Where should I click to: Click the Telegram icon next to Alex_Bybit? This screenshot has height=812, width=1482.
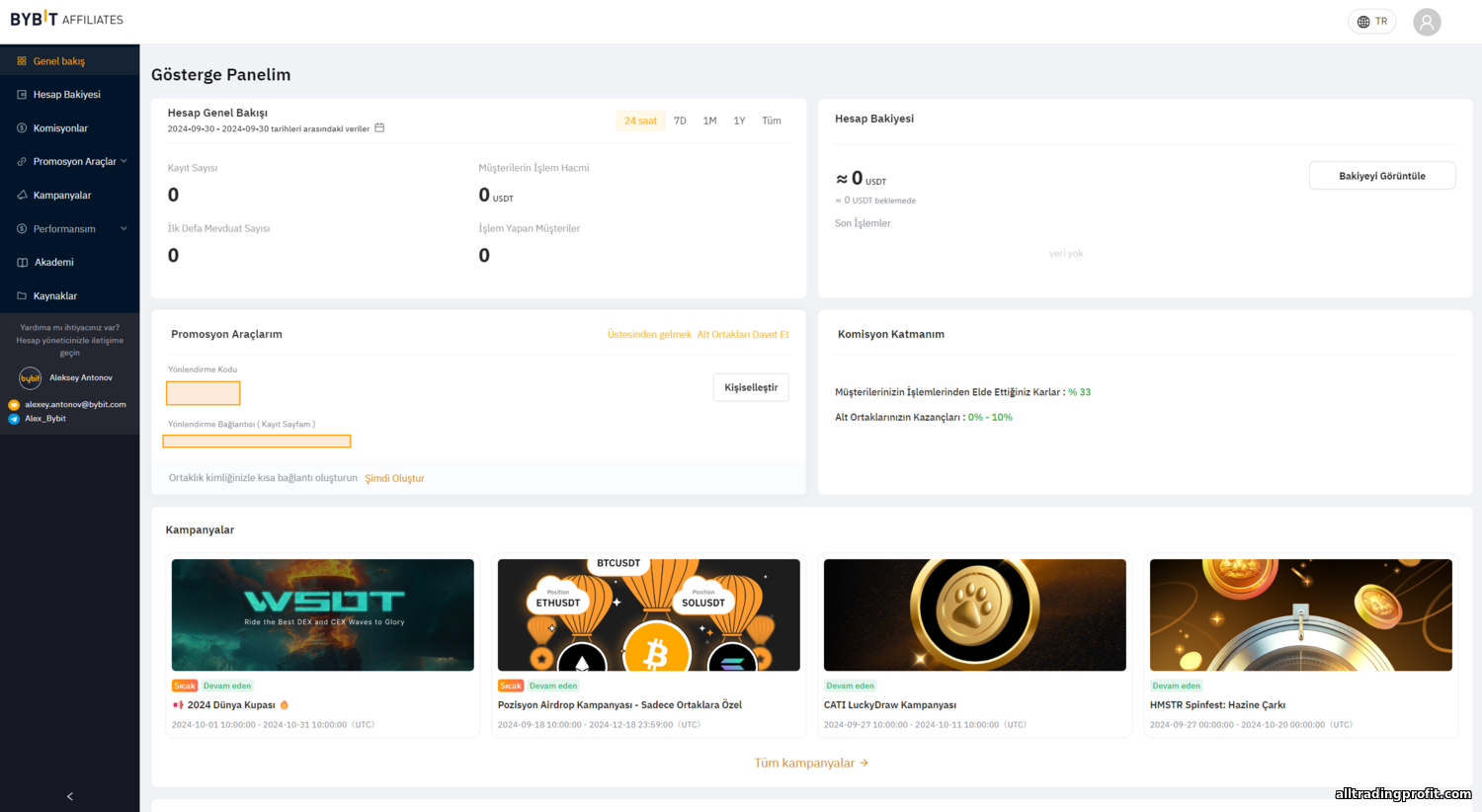coord(14,419)
